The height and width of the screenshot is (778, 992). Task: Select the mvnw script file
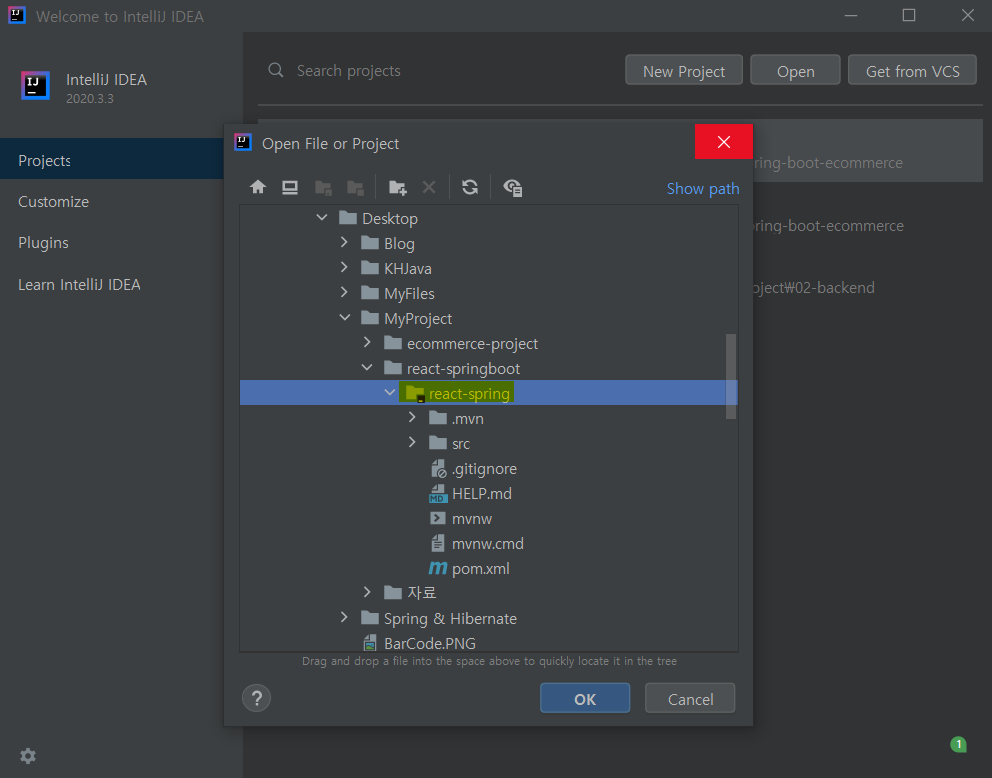click(x=461, y=519)
